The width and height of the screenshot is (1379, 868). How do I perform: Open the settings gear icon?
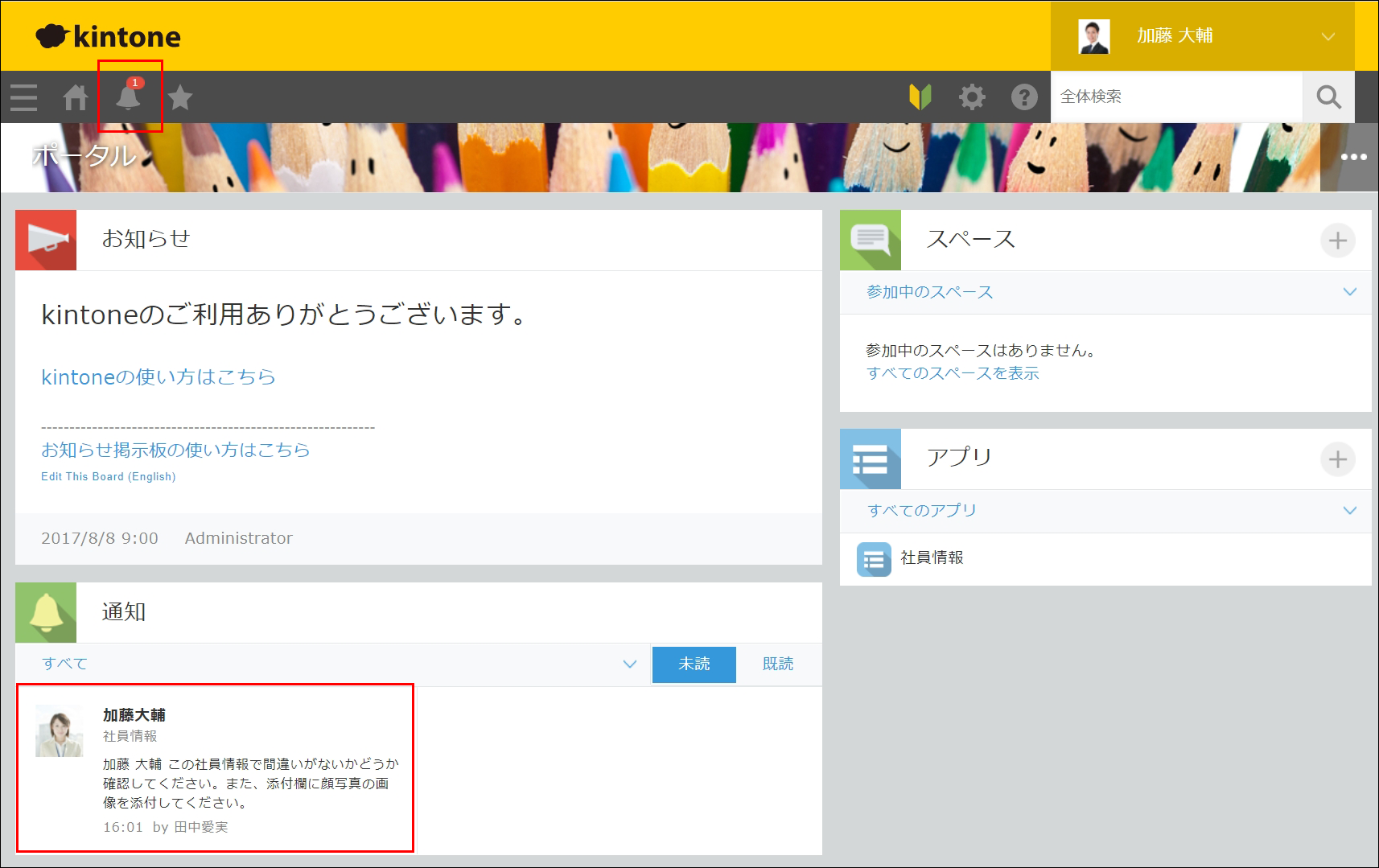pyautogui.click(x=972, y=97)
